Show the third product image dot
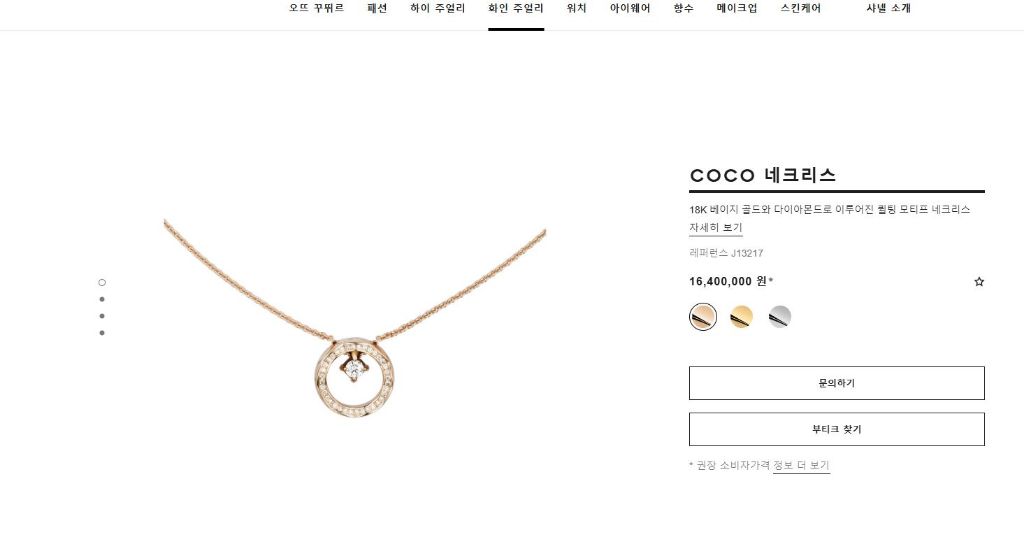 click(x=102, y=316)
